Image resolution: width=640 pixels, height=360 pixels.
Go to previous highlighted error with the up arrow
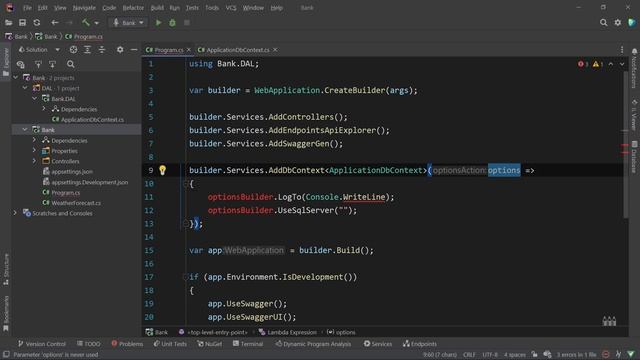611,64
